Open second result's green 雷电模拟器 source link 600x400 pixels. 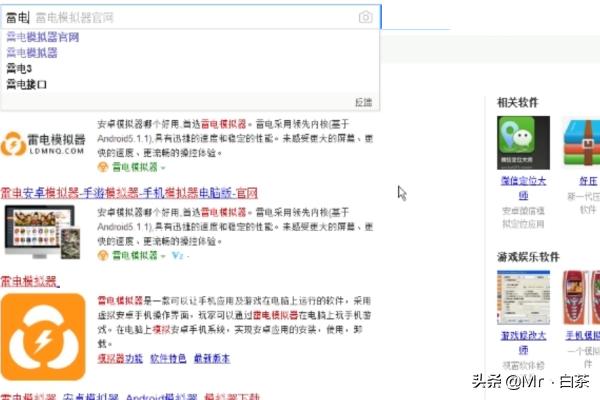135,255
